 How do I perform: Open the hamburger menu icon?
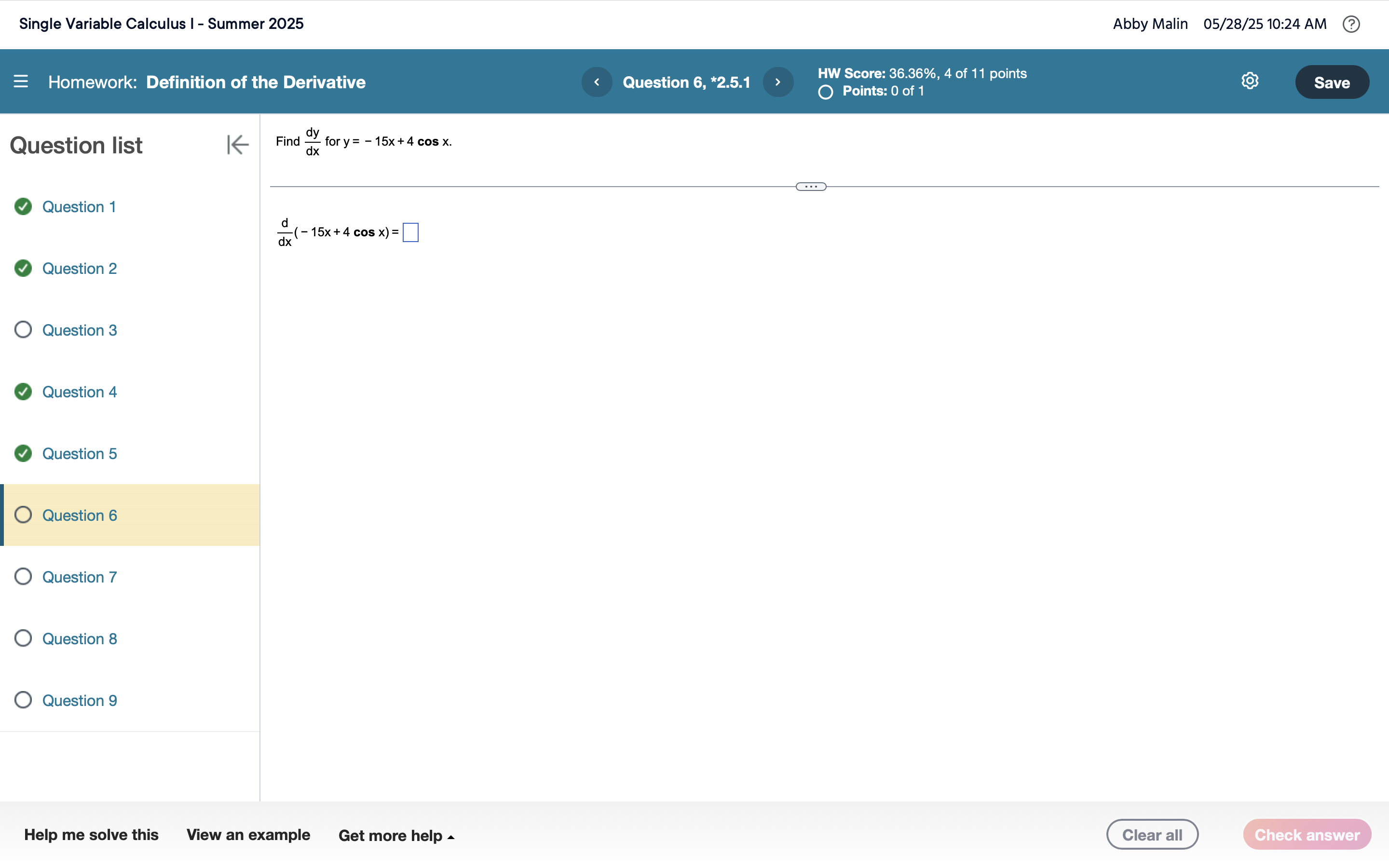point(21,81)
